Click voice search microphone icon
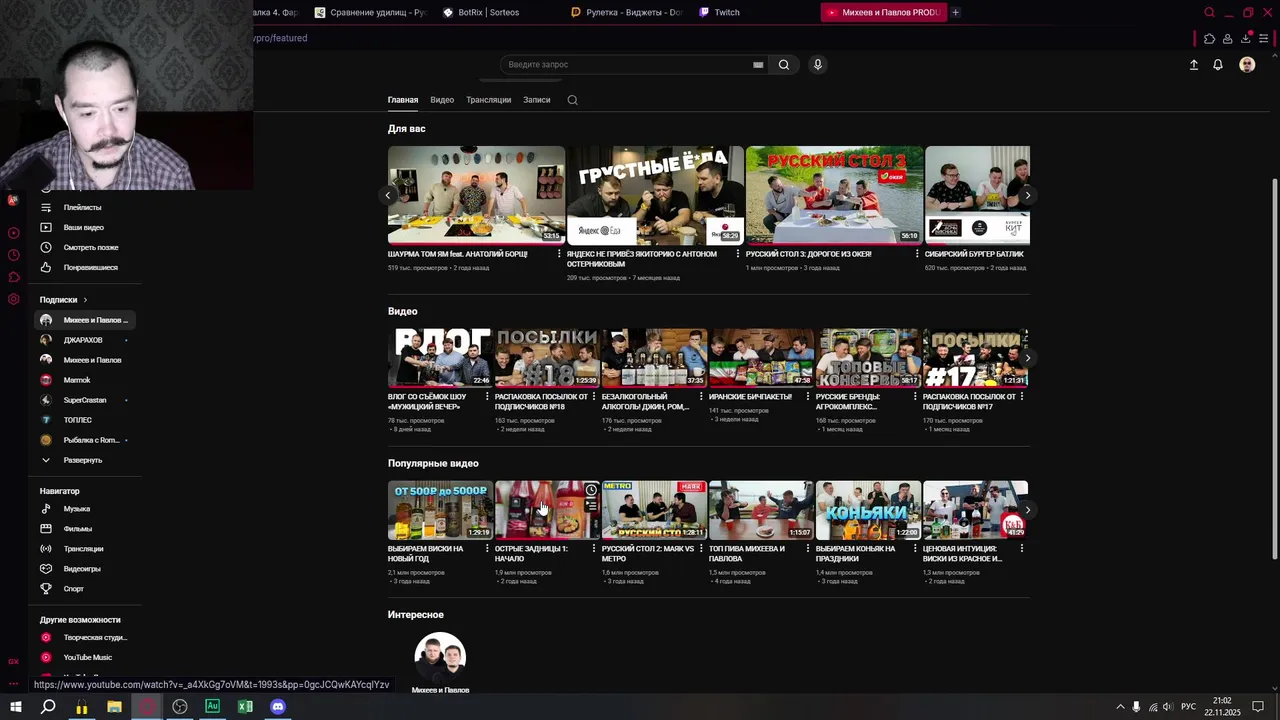This screenshot has height=720, width=1280. coord(817,65)
